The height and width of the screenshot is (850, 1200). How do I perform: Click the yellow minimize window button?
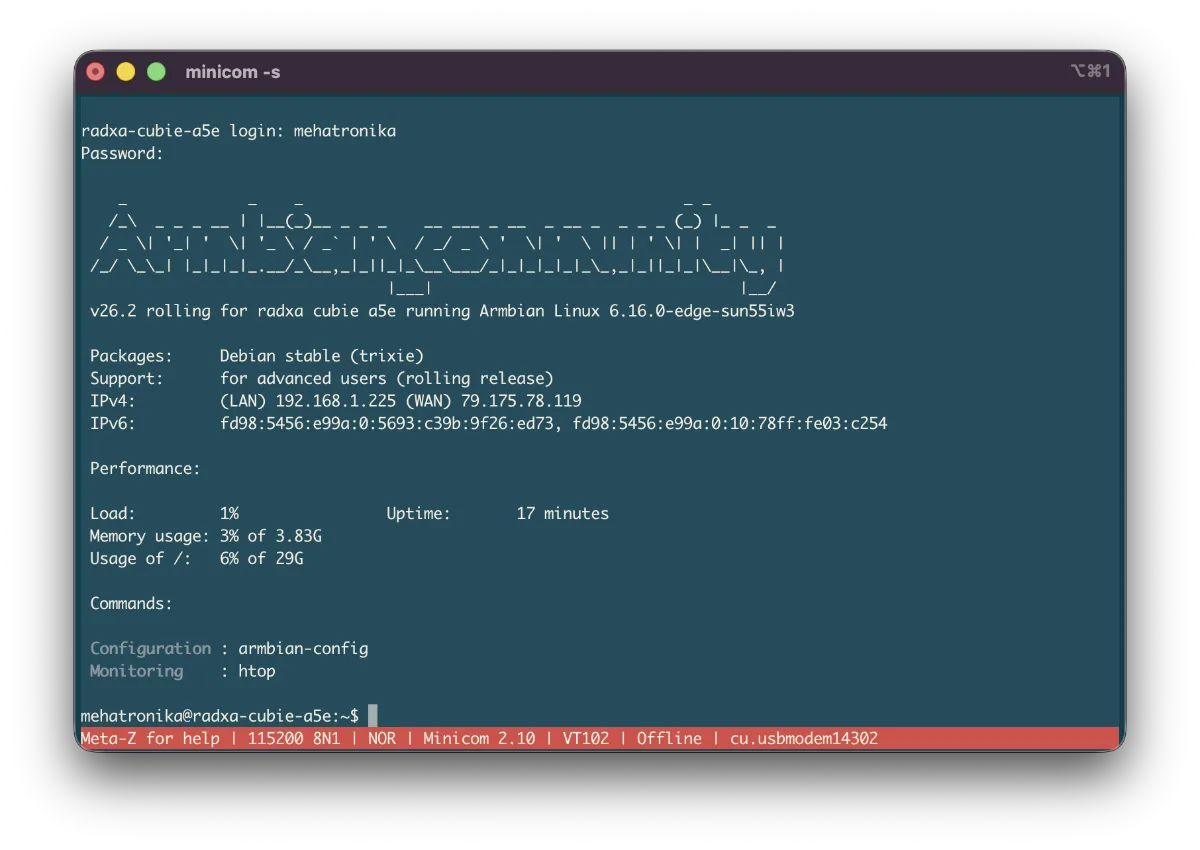tap(126, 72)
